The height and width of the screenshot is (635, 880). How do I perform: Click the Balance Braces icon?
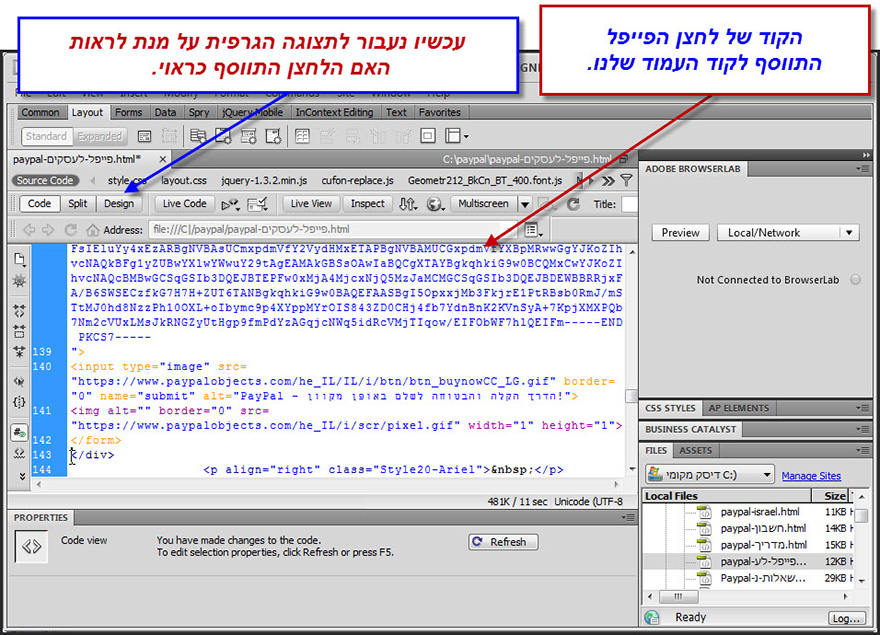(20, 402)
